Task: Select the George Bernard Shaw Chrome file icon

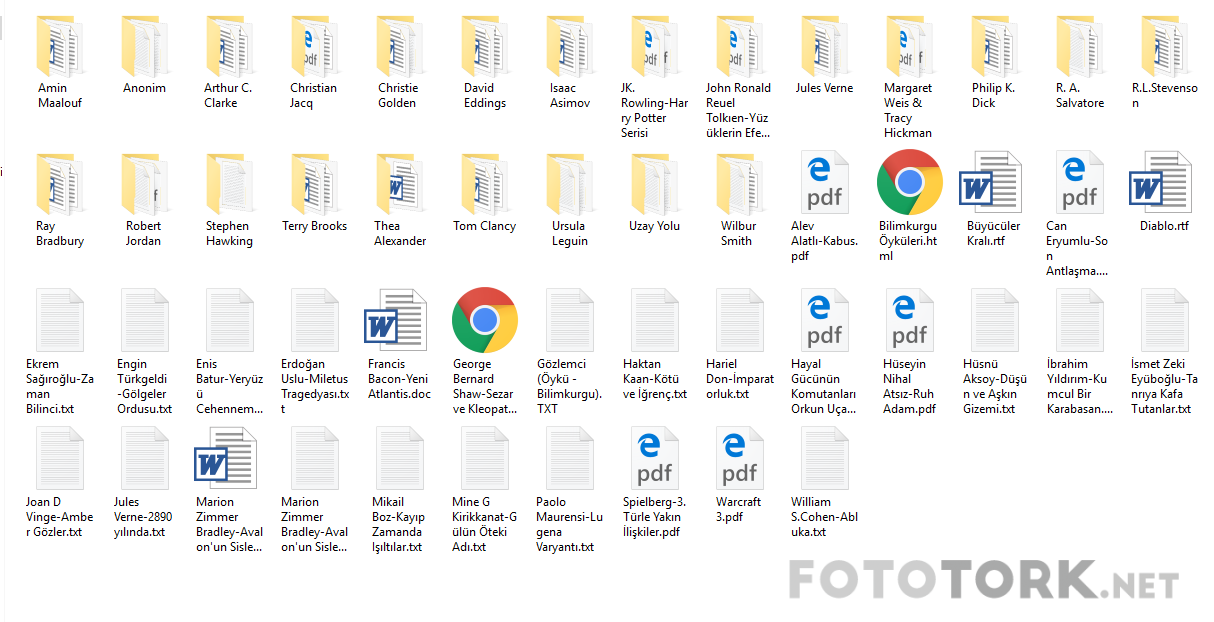Action: (x=485, y=320)
